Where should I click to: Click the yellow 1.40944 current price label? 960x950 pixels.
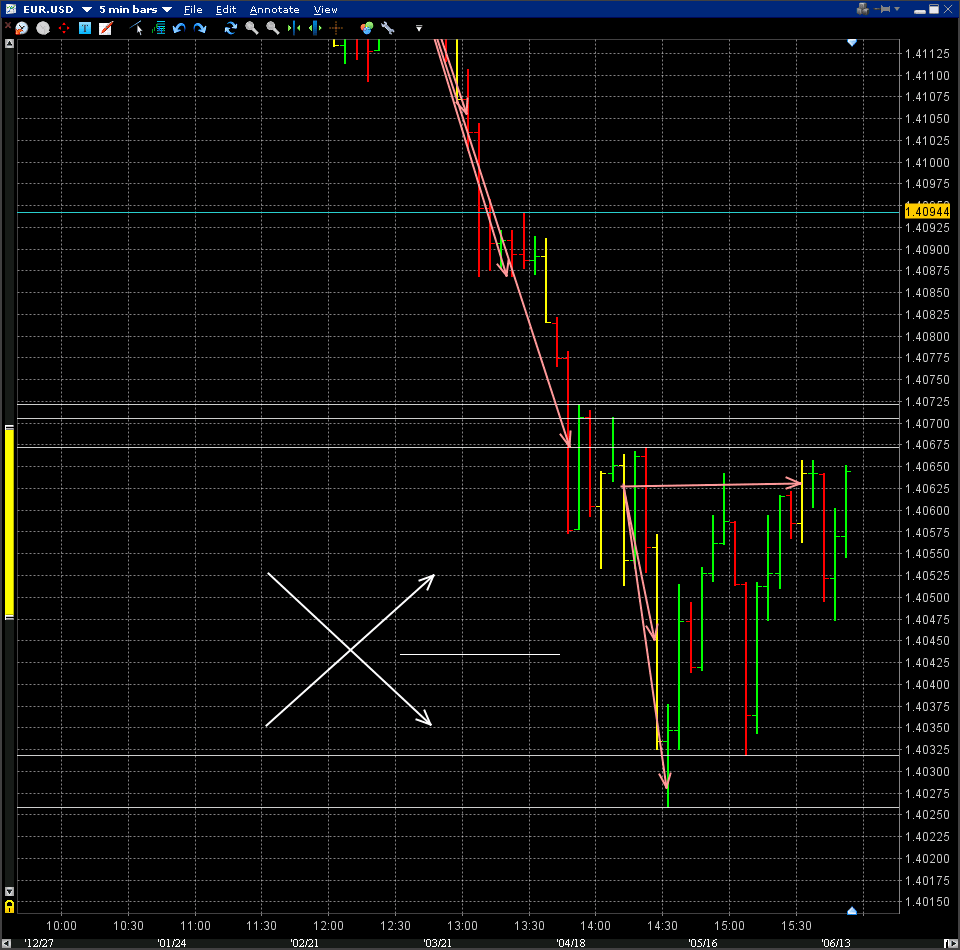(x=927, y=212)
